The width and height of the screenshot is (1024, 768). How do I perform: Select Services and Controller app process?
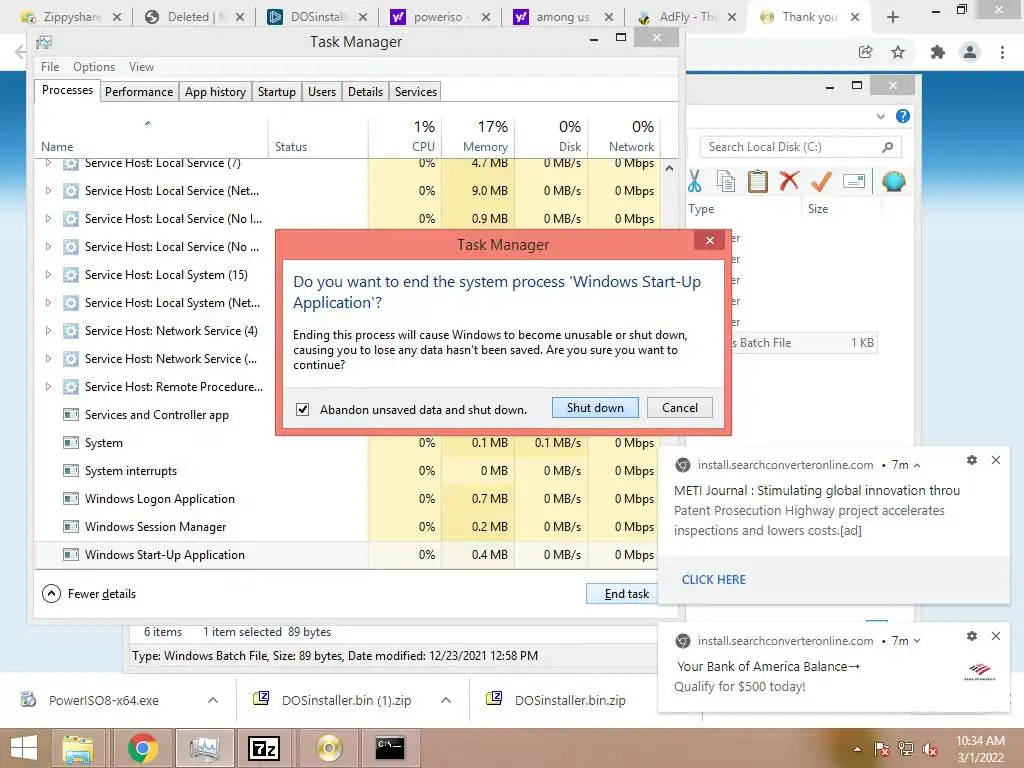point(157,415)
